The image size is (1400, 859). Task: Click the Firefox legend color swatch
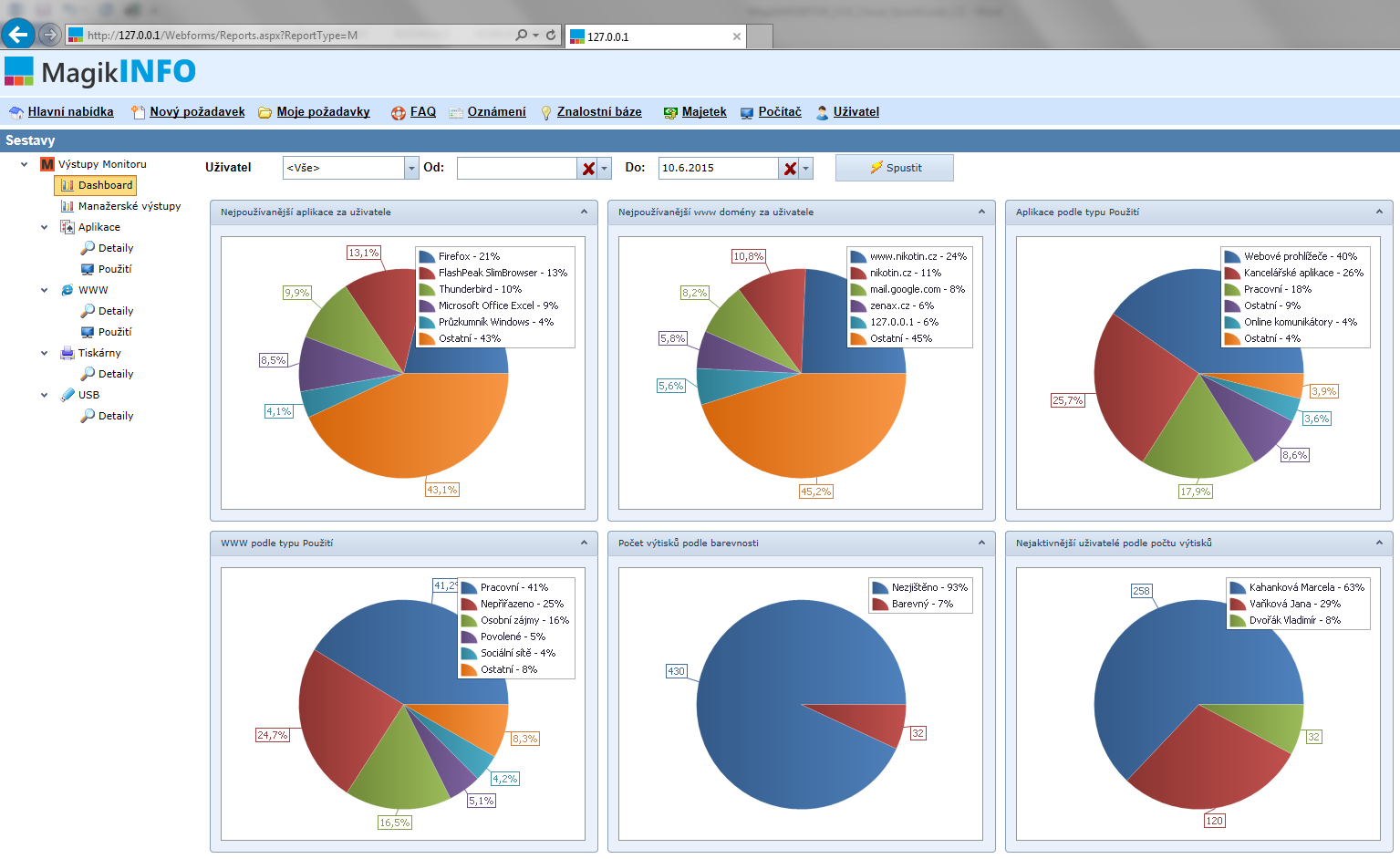coord(427,257)
